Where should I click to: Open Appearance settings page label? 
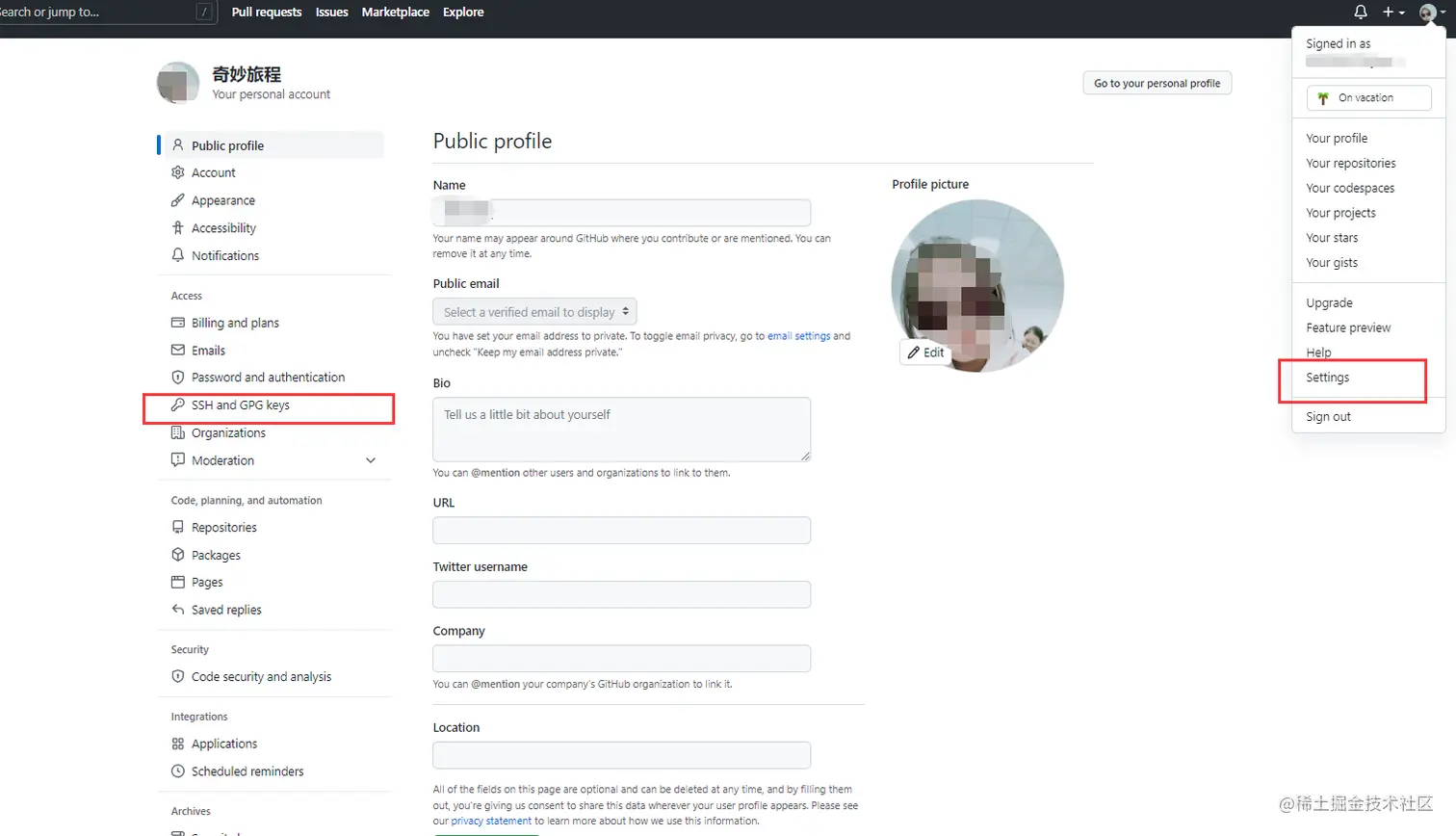coord(223,200)
